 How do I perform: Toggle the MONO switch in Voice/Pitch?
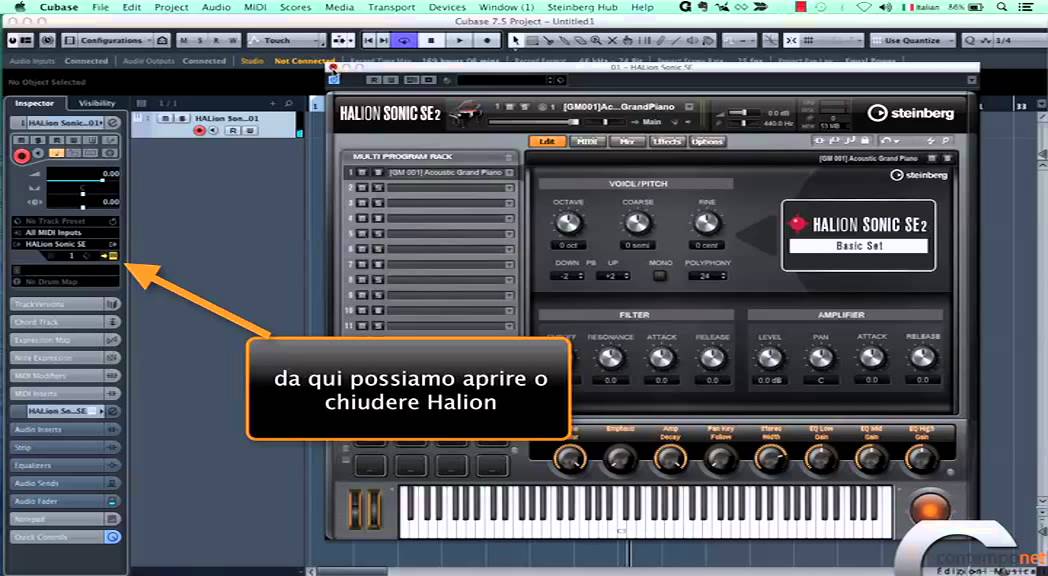click(660, 275)
